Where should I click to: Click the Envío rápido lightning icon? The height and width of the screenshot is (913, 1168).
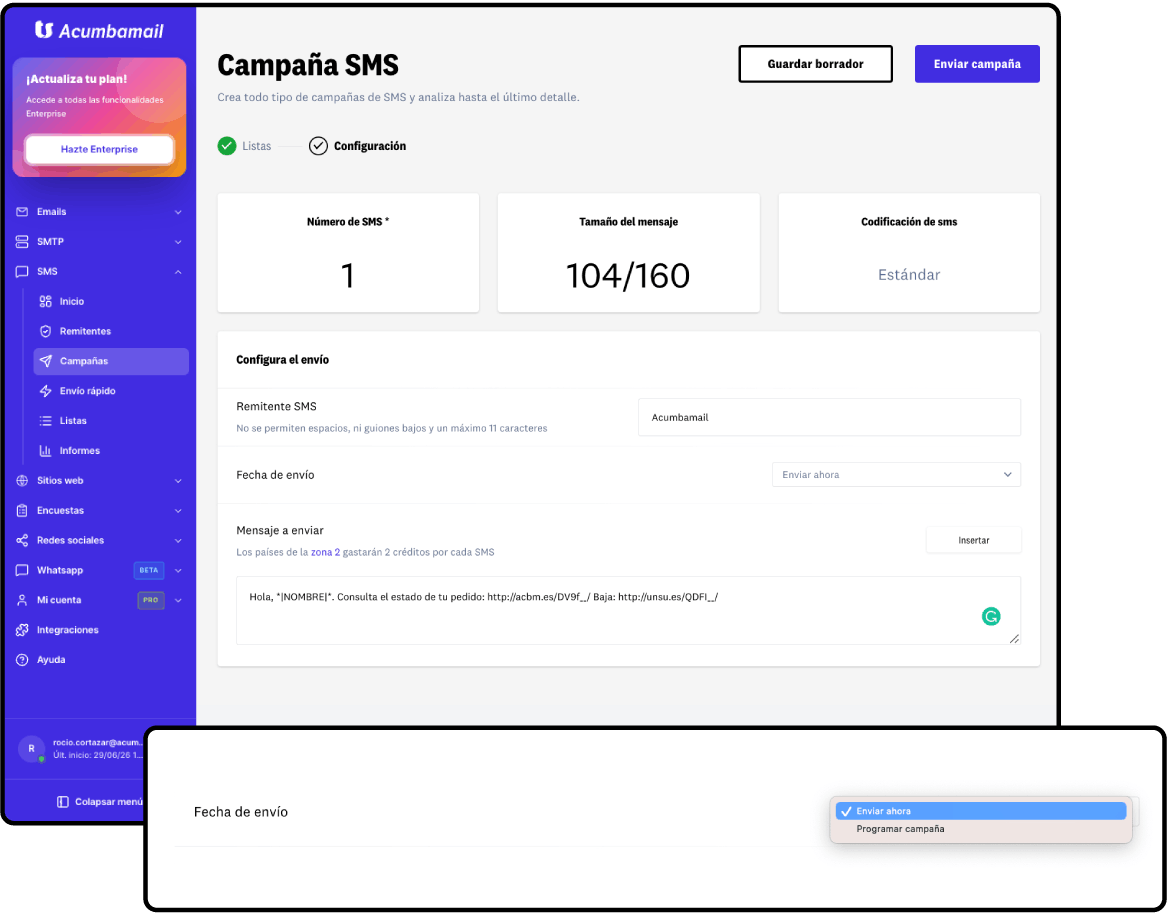tap(45, 391)
